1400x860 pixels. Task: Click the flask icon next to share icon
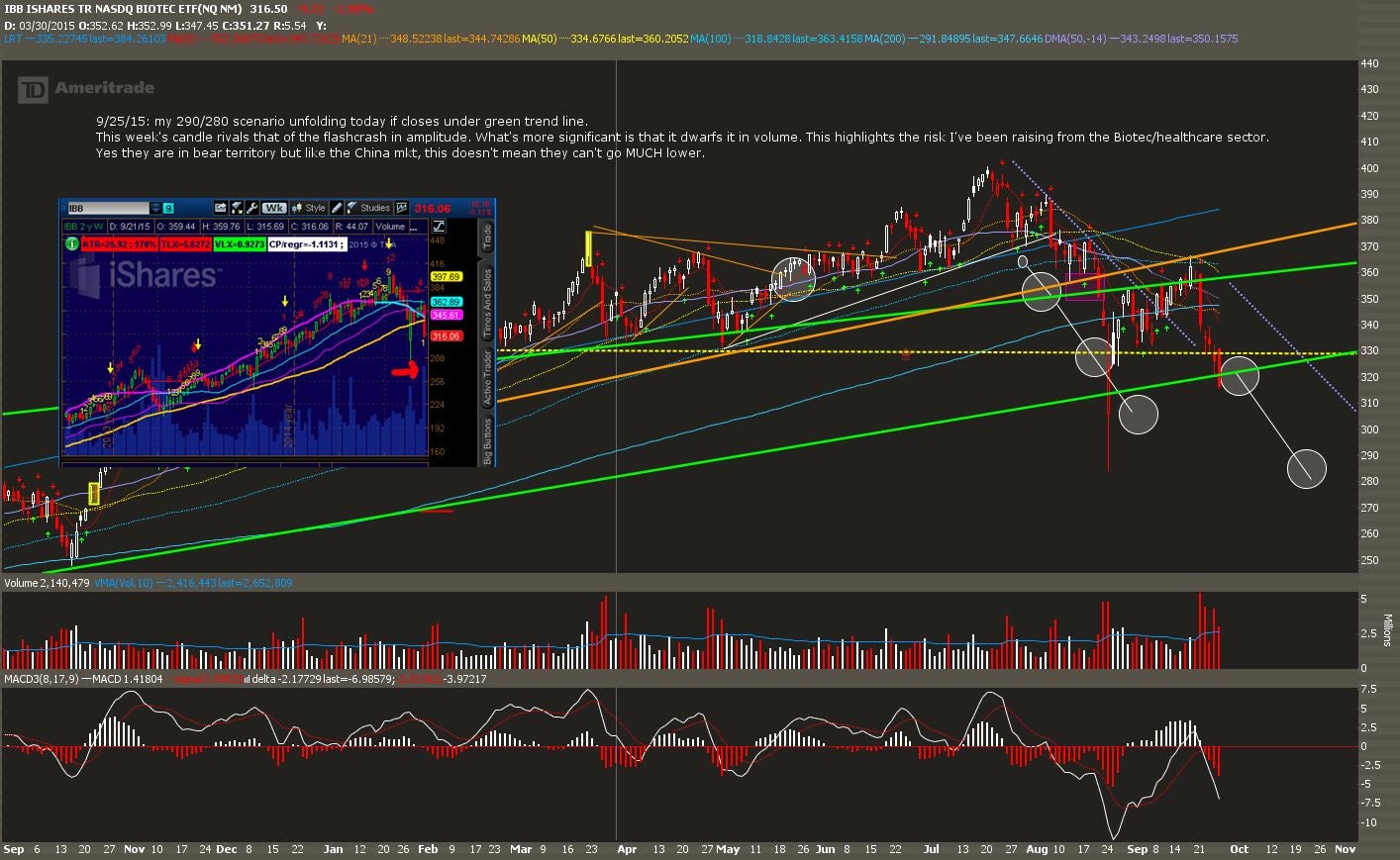(237, 208)
